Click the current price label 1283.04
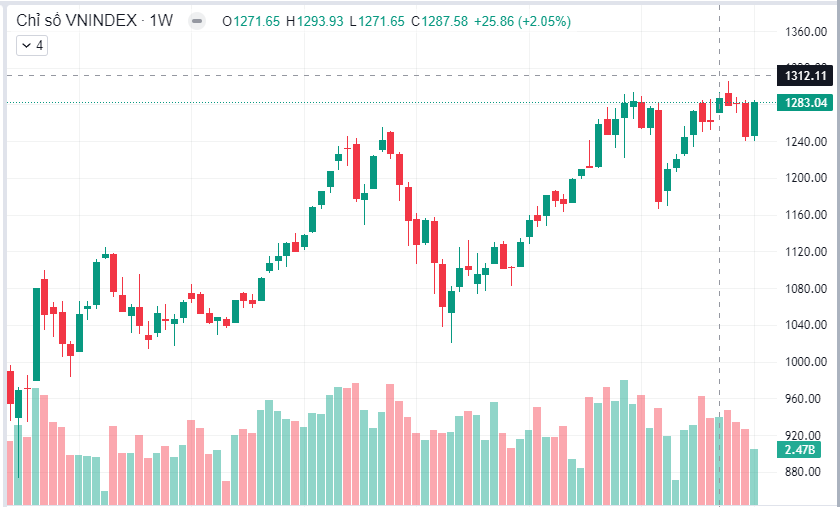Screen dimensions: 840x507 (x=805, y=102)
